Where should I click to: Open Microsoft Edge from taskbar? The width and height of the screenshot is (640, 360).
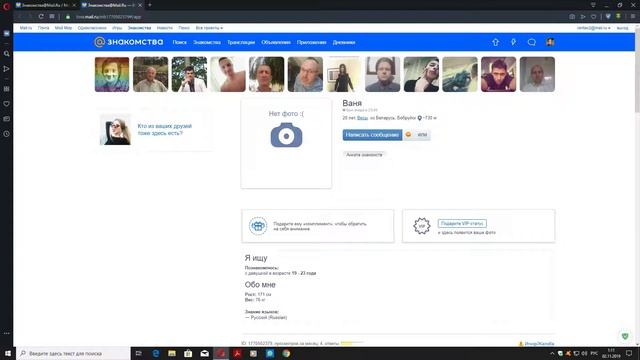point(156,353)
